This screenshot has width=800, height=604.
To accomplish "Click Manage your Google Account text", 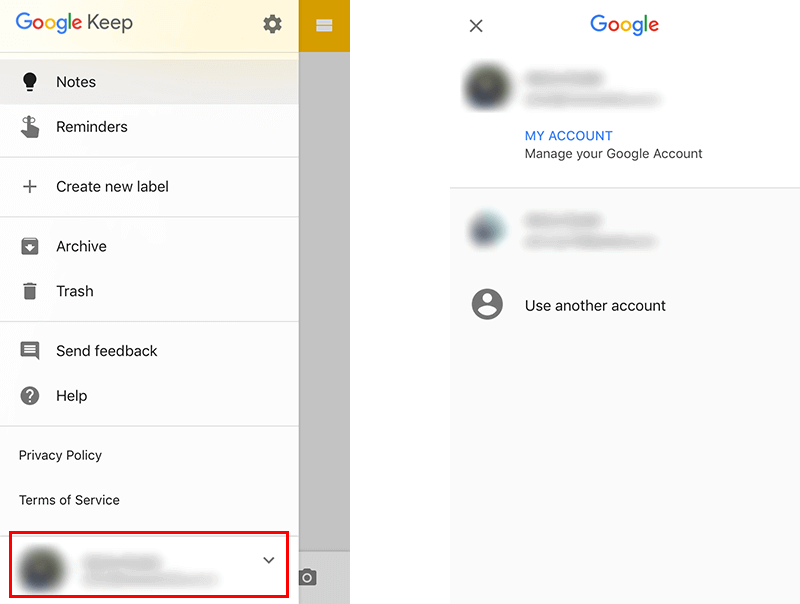I will tap(613, 154).
